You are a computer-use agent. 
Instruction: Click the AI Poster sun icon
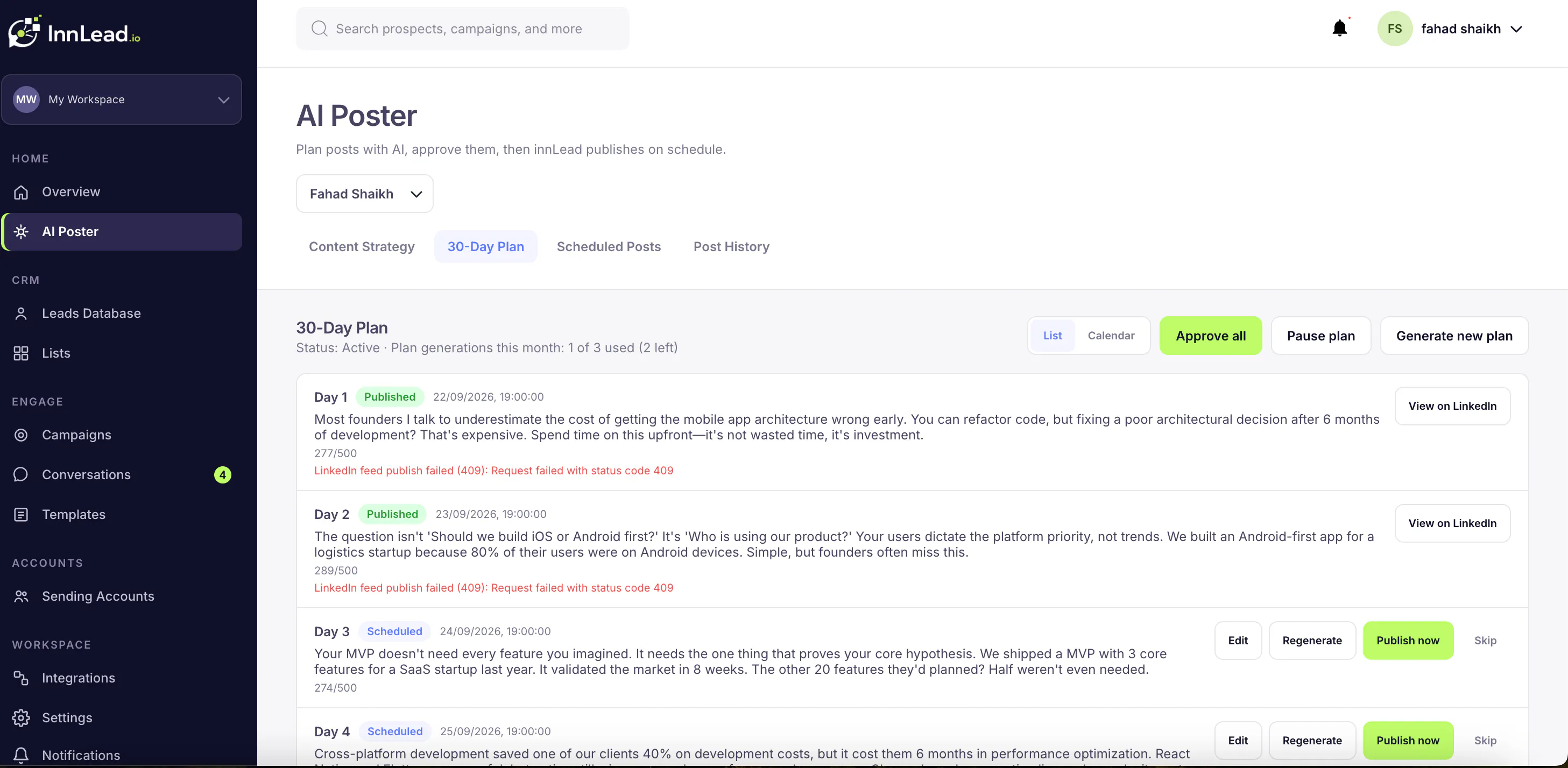[x=22, y=232]
